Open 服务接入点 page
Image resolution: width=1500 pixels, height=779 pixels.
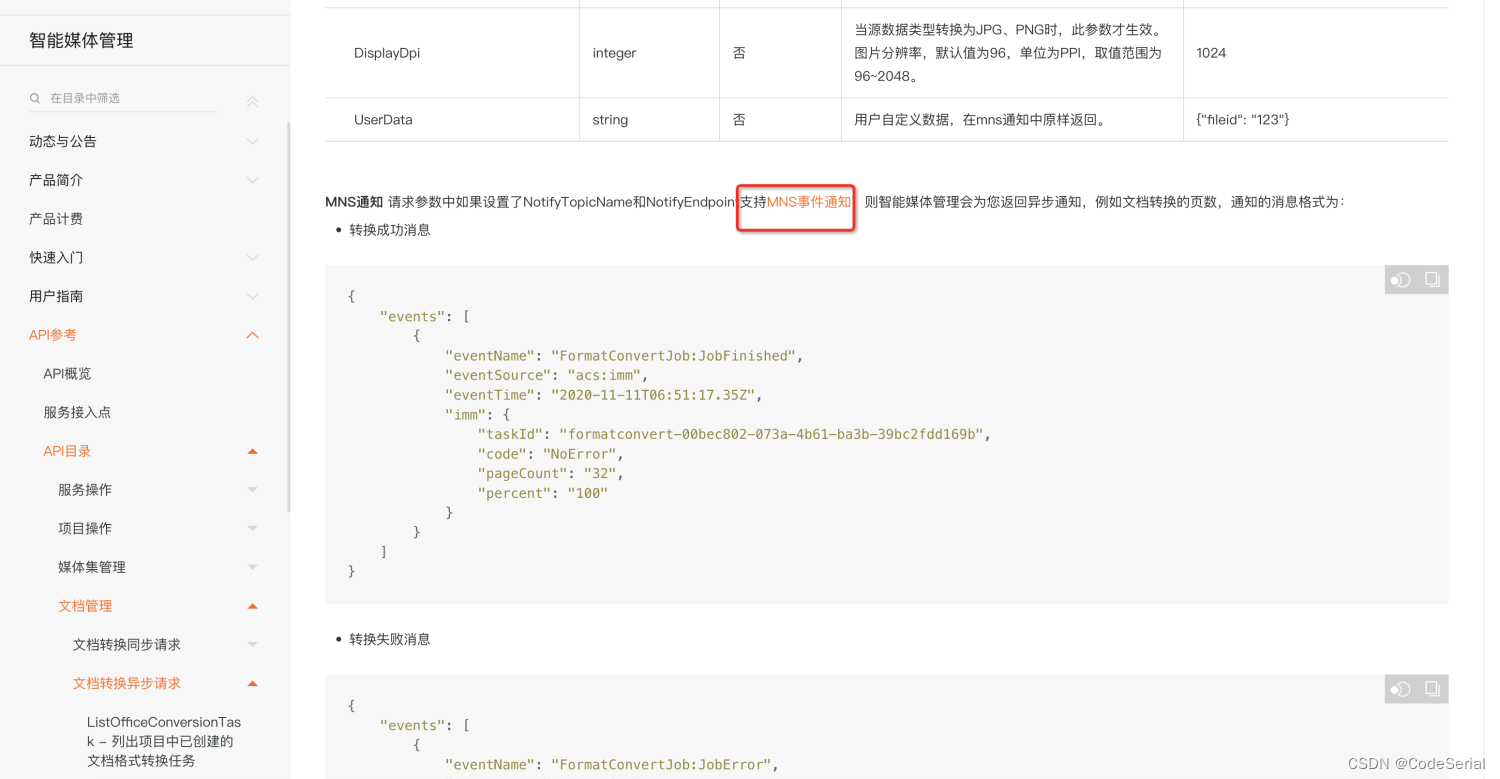[x=77, y=412]
